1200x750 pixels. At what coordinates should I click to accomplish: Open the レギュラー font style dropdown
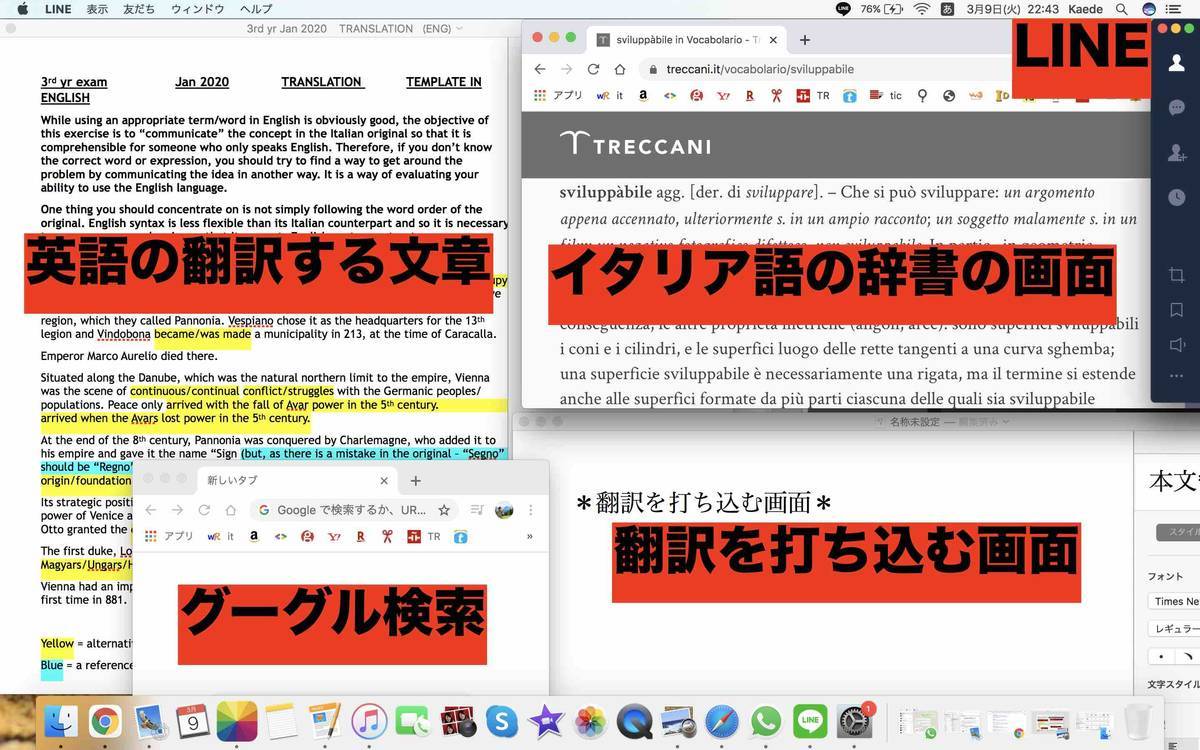pos(1174,629)
